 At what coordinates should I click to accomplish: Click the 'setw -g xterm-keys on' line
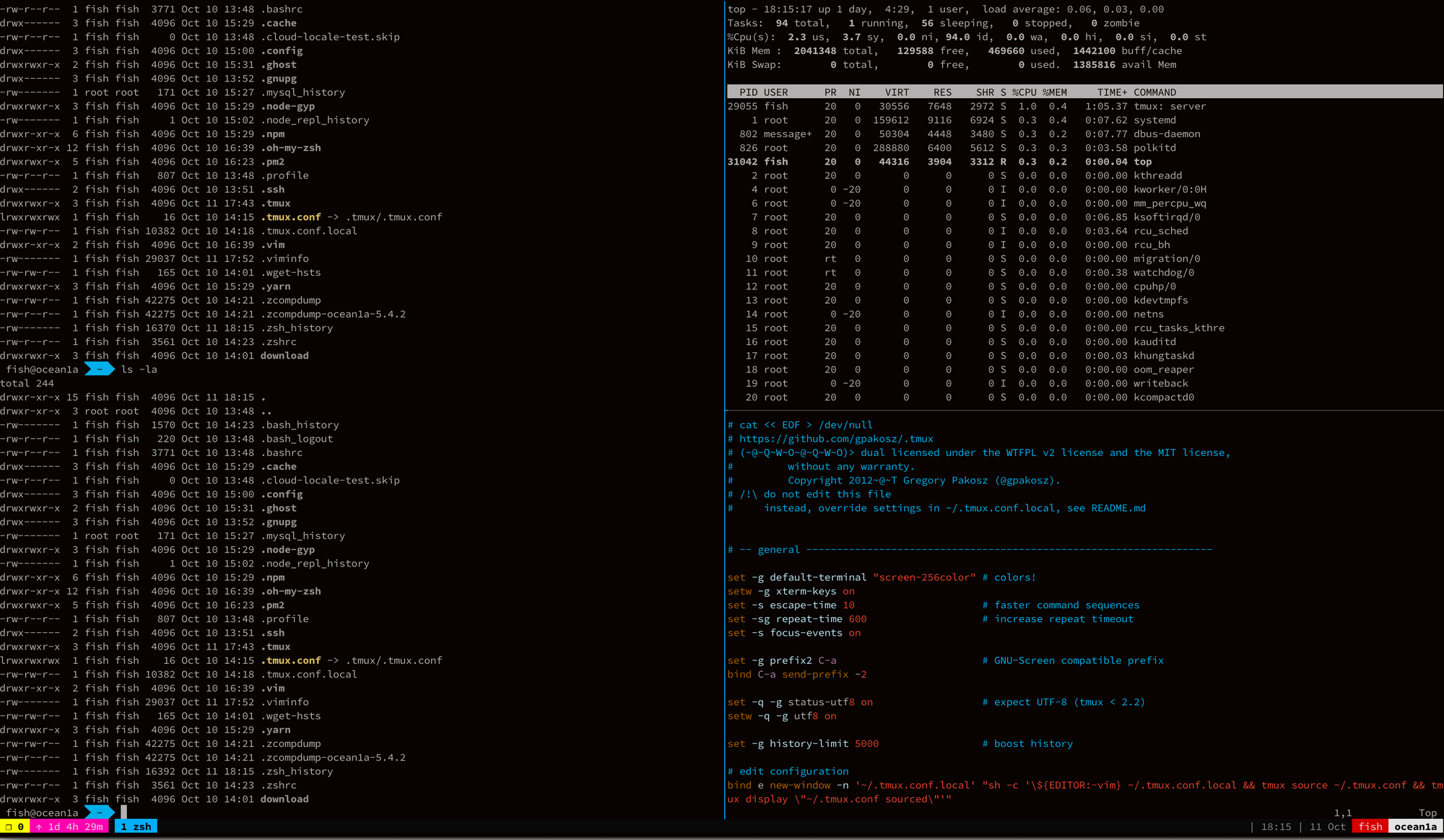(791, 591)
